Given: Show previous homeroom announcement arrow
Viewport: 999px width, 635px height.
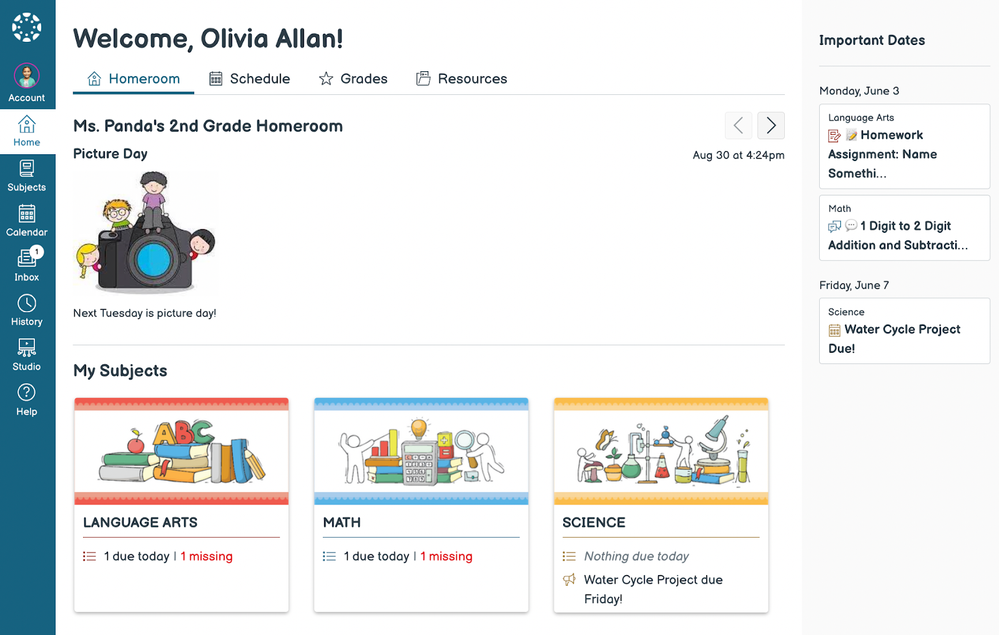Looking at the screenshot, I should (739, 125).
